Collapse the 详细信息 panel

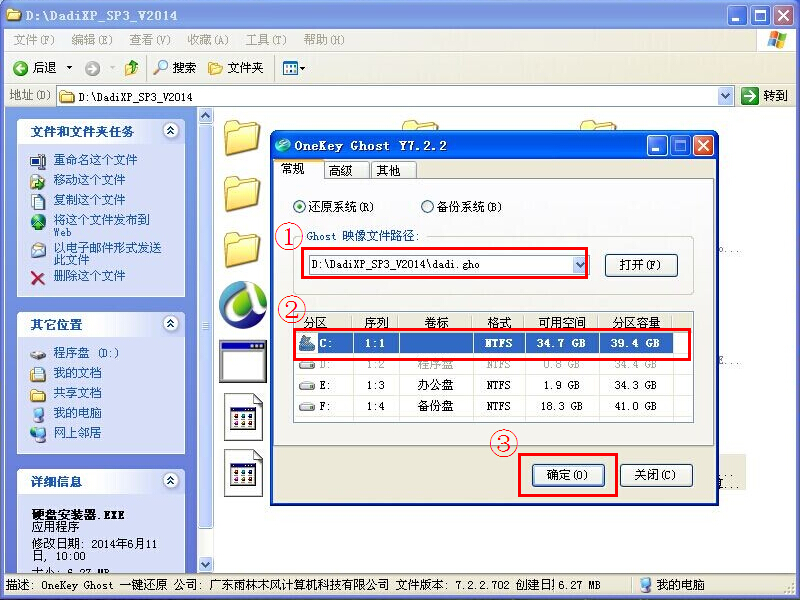click(170, 480)
